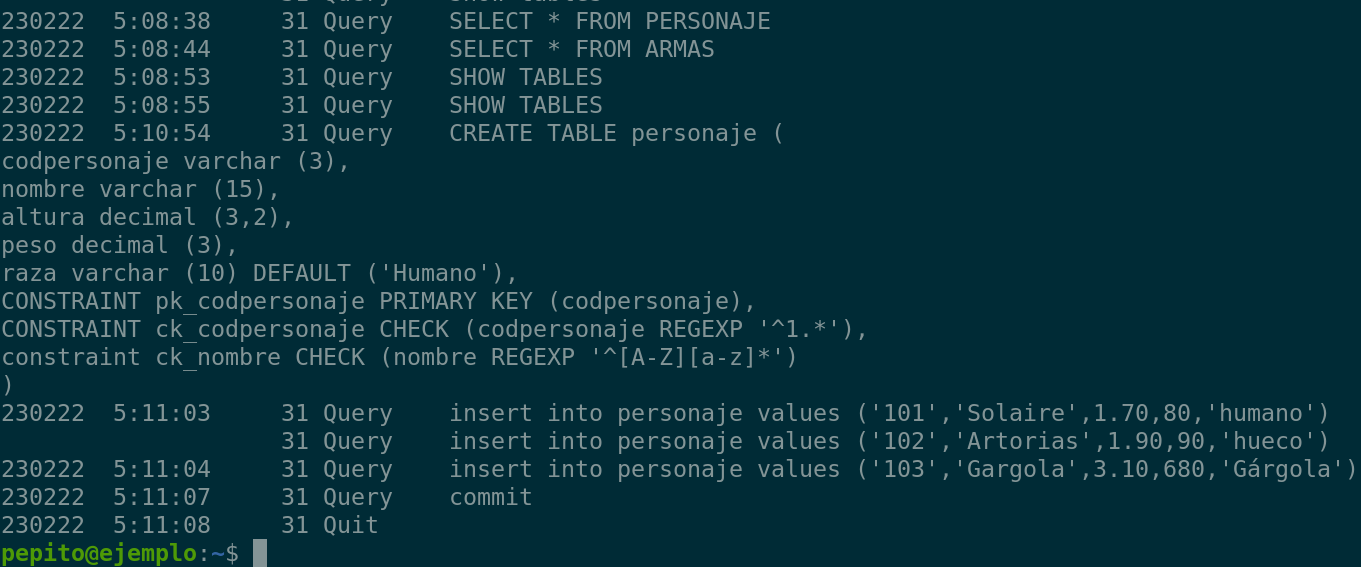The height and width of the screenshot is (567, 1361).
Task: Click the insert statement for 'Gargola'
Action: coord(903,469)
